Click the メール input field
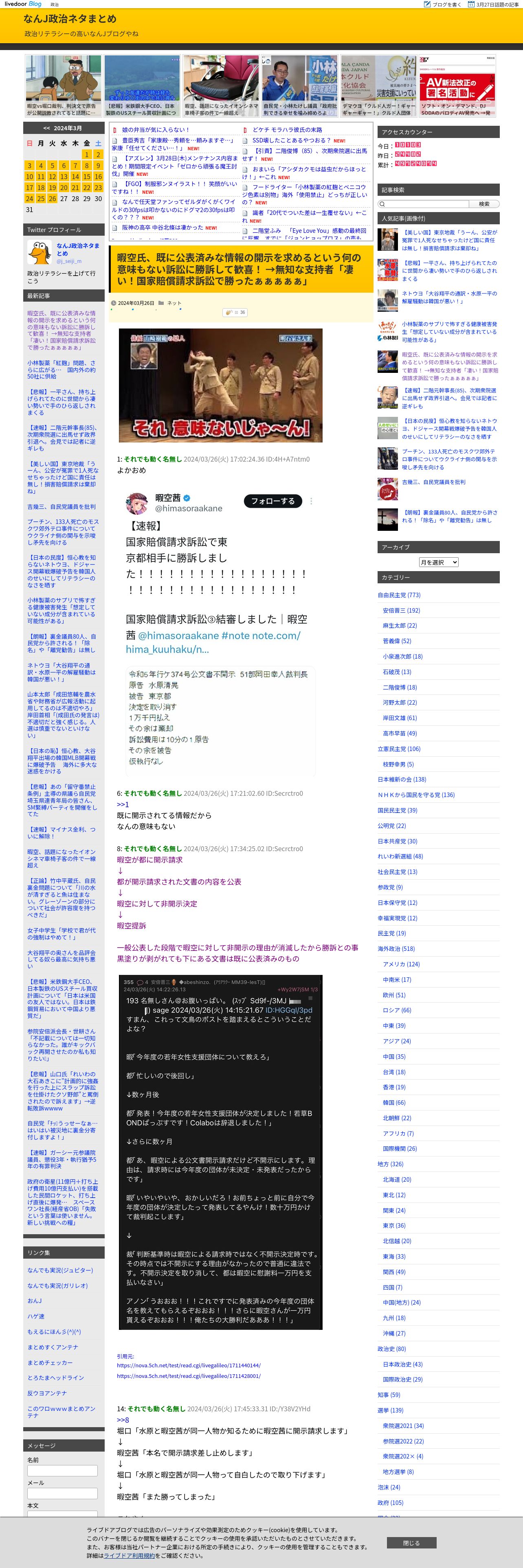Screen dimensions: 523x1568 pos(62,1493)
